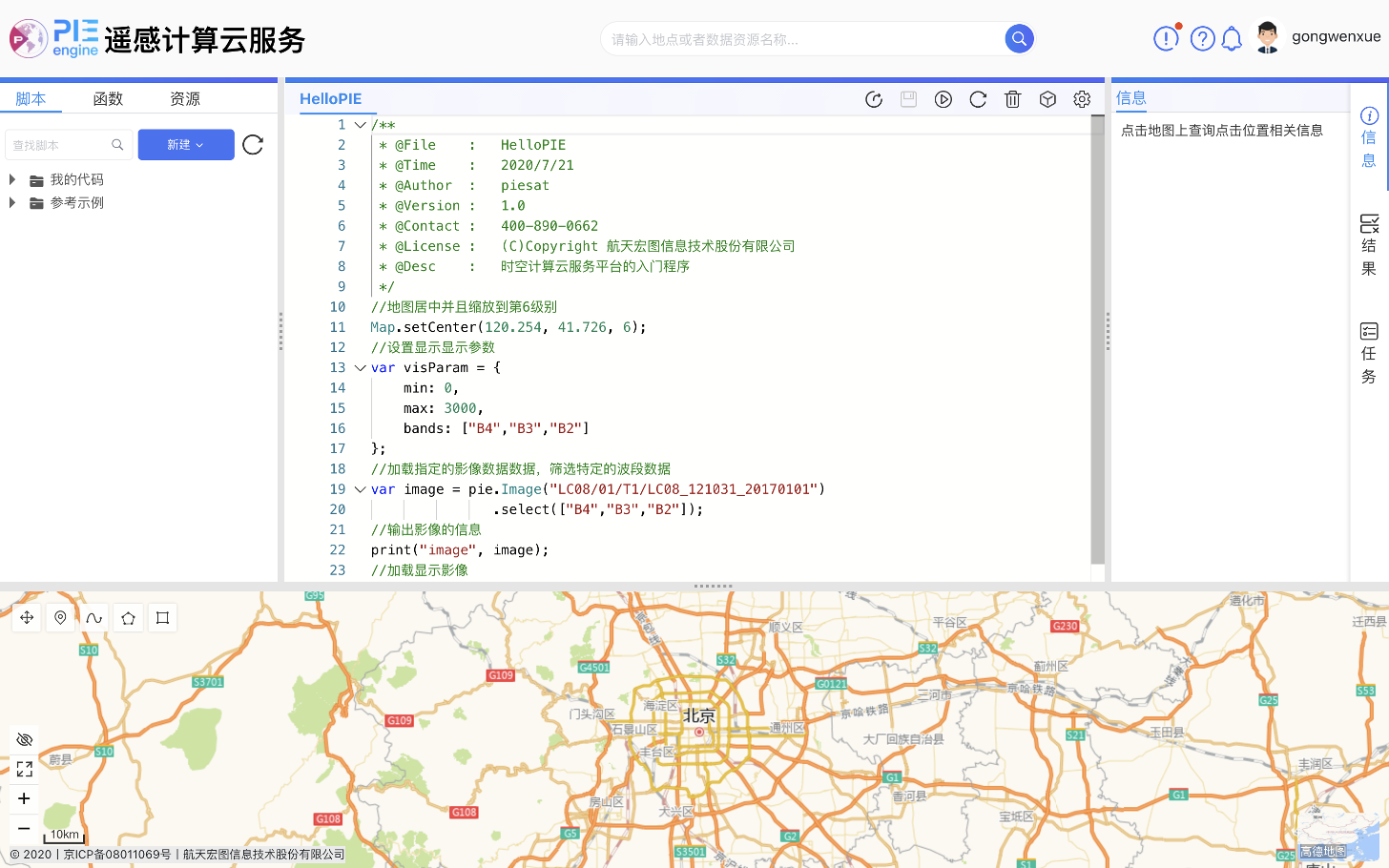1389x868 pixels.
Task: Focus the 查找脚本 search box
Action: 67,145
